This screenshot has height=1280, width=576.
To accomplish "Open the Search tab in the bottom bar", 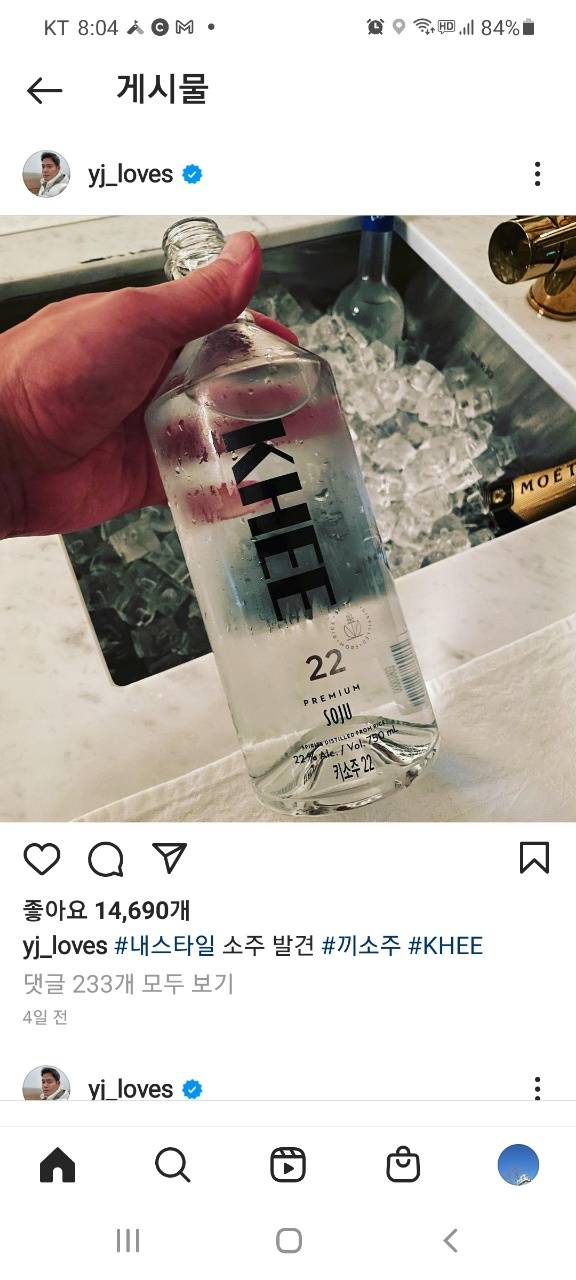I will [172, 1165].
